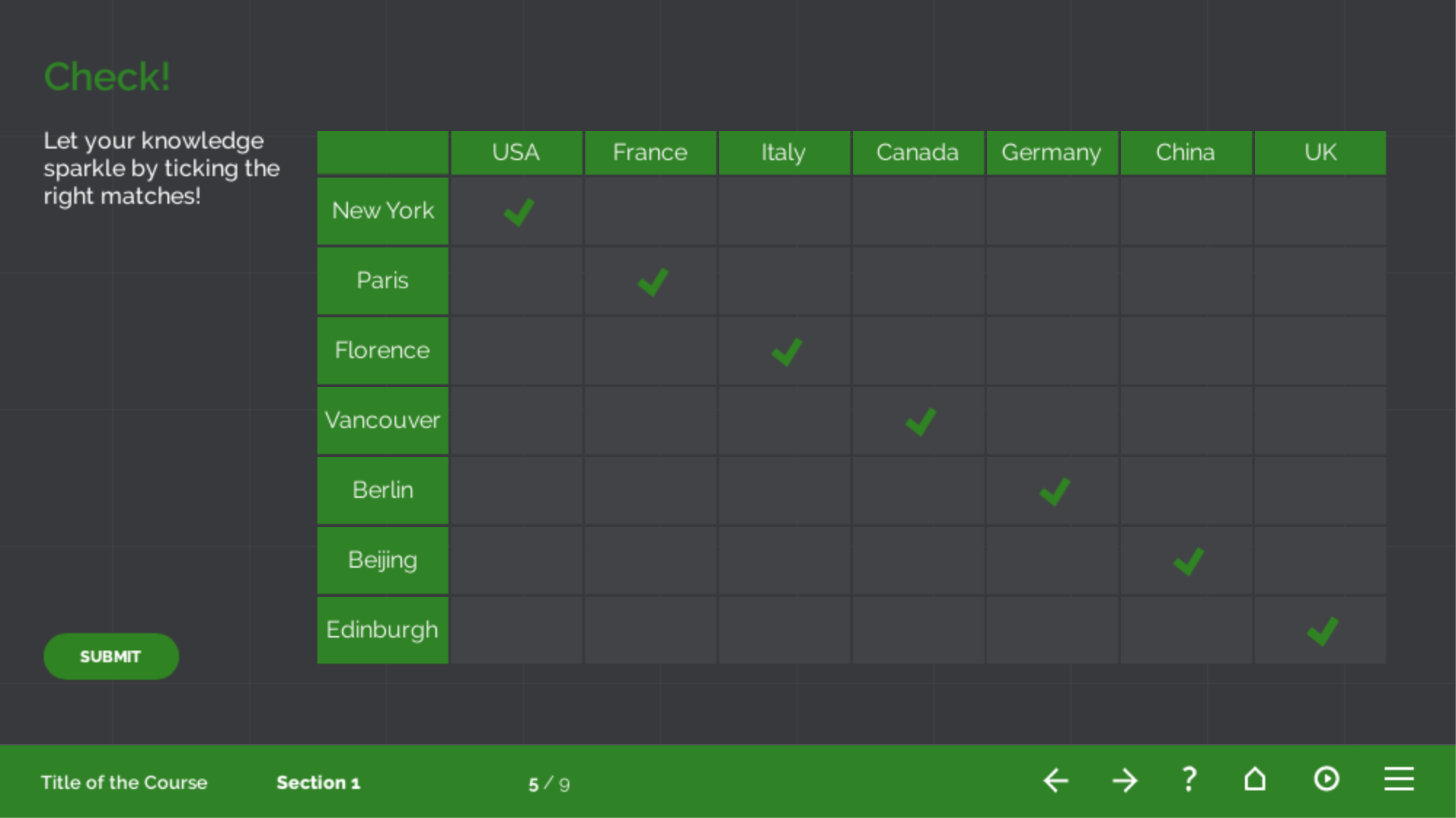Viewport: 1456px width, 818px height.
Task: Open the hamburger menu icon
Action: click(1398, 779)
